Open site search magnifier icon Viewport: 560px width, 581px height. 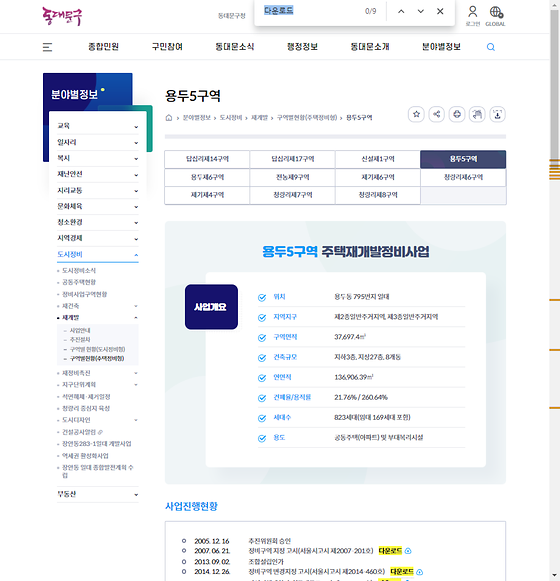click(491, 47)
